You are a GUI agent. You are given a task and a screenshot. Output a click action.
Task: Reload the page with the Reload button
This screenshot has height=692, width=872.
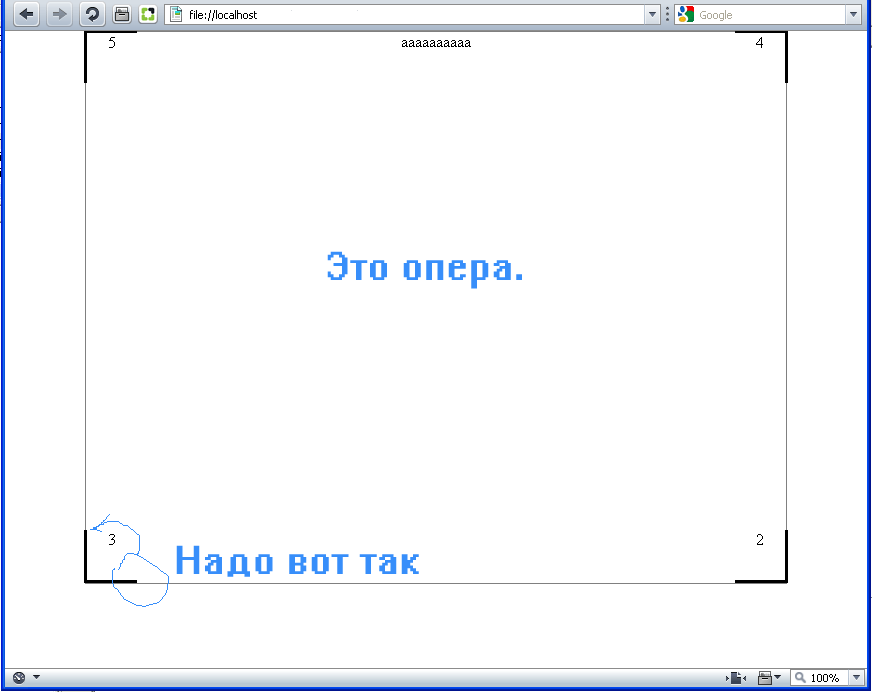click(x=92, y=14)
